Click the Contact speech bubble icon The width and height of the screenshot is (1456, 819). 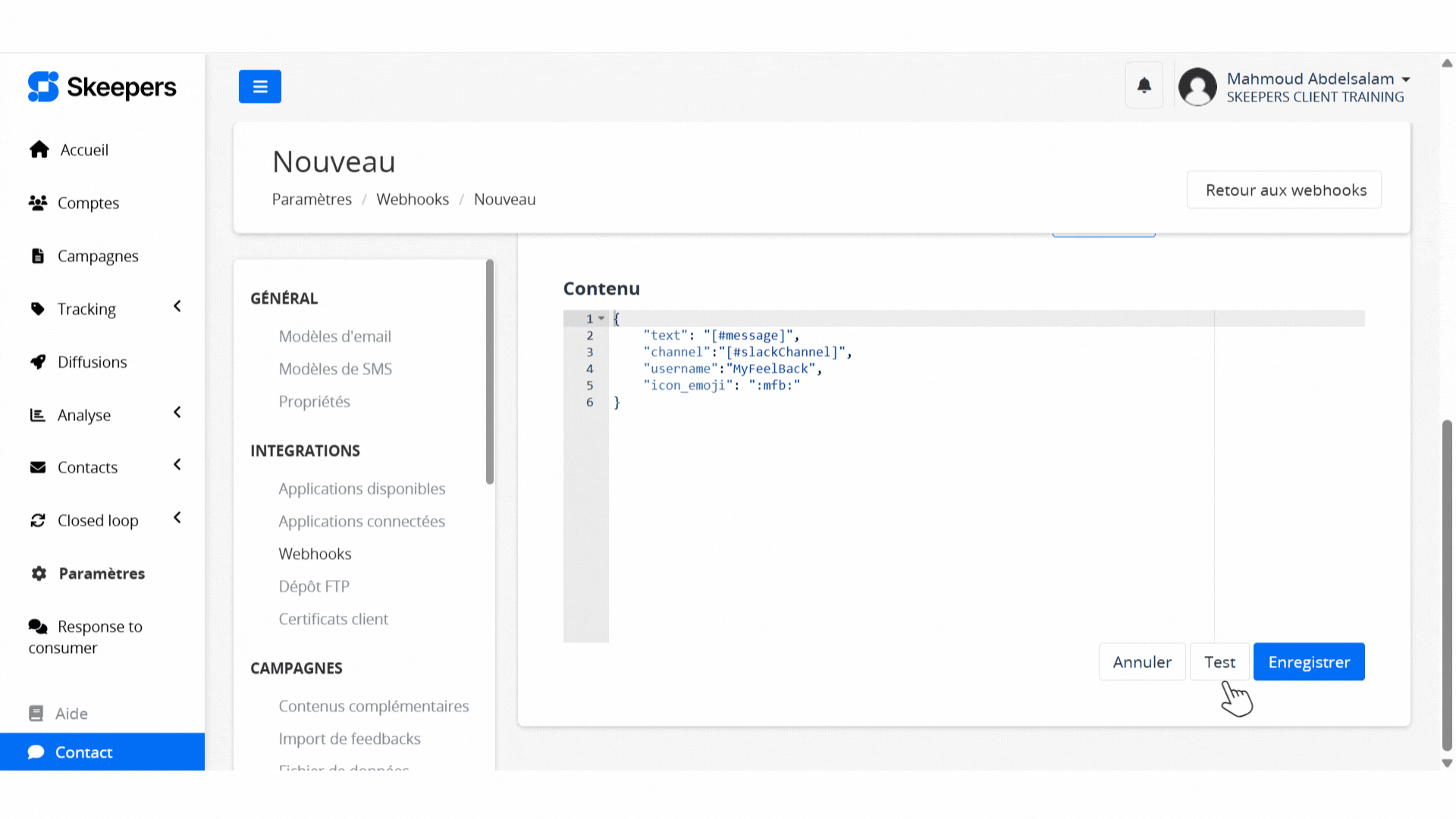coord(36,752)
